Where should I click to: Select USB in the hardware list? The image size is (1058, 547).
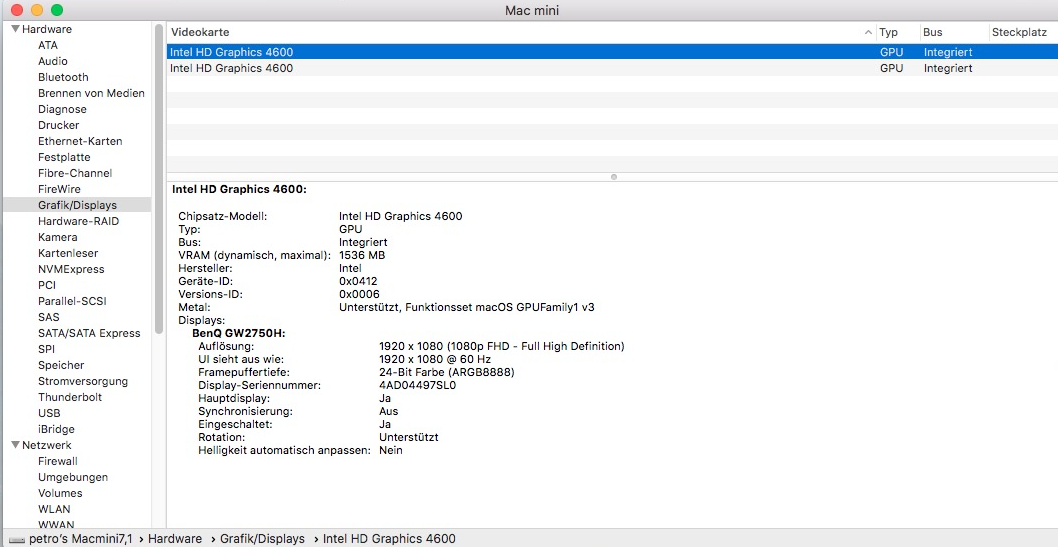tap(49, 413)
